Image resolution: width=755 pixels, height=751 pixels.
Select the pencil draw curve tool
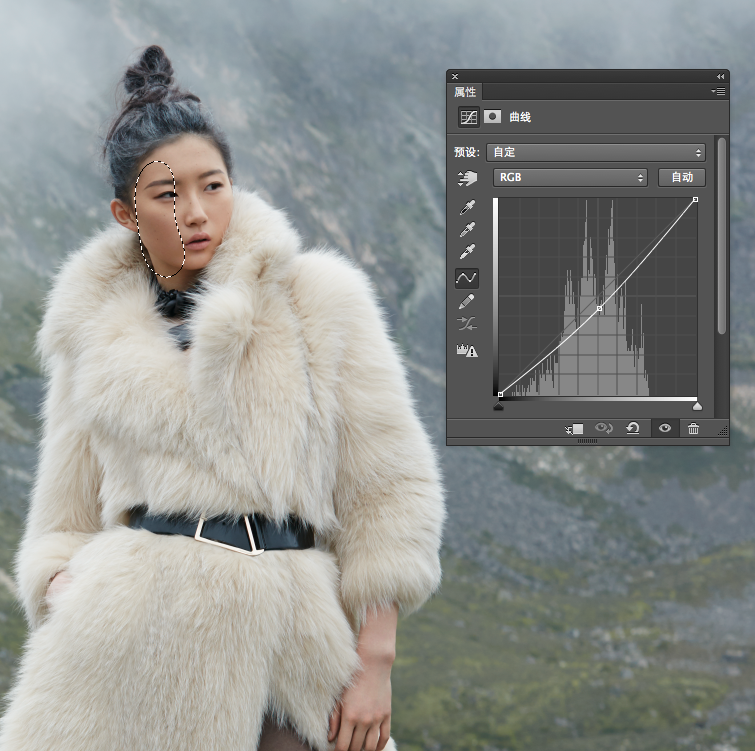coord(467,301)
